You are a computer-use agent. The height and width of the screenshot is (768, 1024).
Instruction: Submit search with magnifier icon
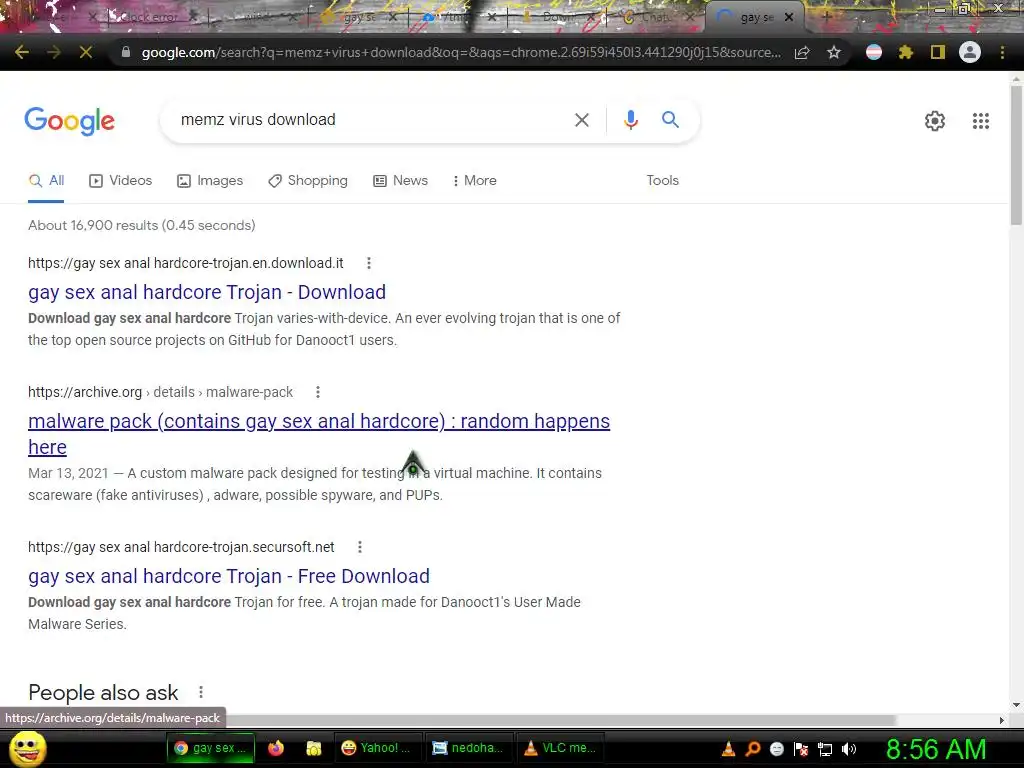(670, 120)
